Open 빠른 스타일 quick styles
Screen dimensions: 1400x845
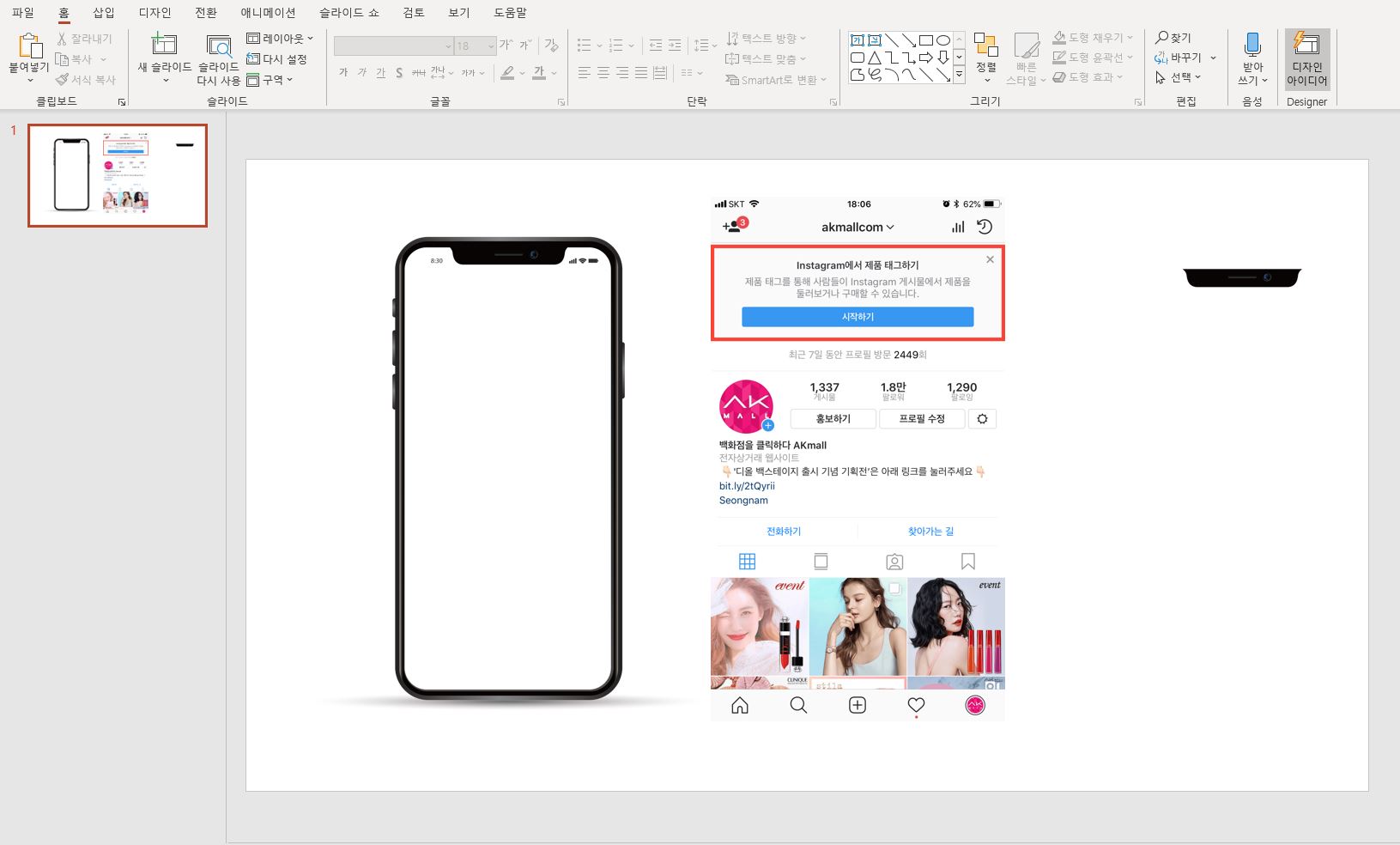1026,58
